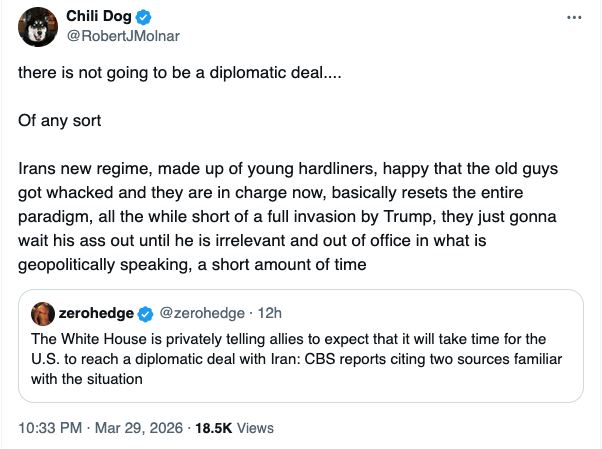
Task: View the 18.5K Views analytics
Action: point(235,428)
